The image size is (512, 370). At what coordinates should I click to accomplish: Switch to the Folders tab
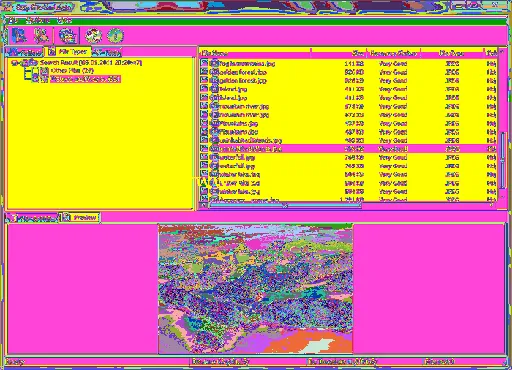pyautogui.click(x=24, y=52)
